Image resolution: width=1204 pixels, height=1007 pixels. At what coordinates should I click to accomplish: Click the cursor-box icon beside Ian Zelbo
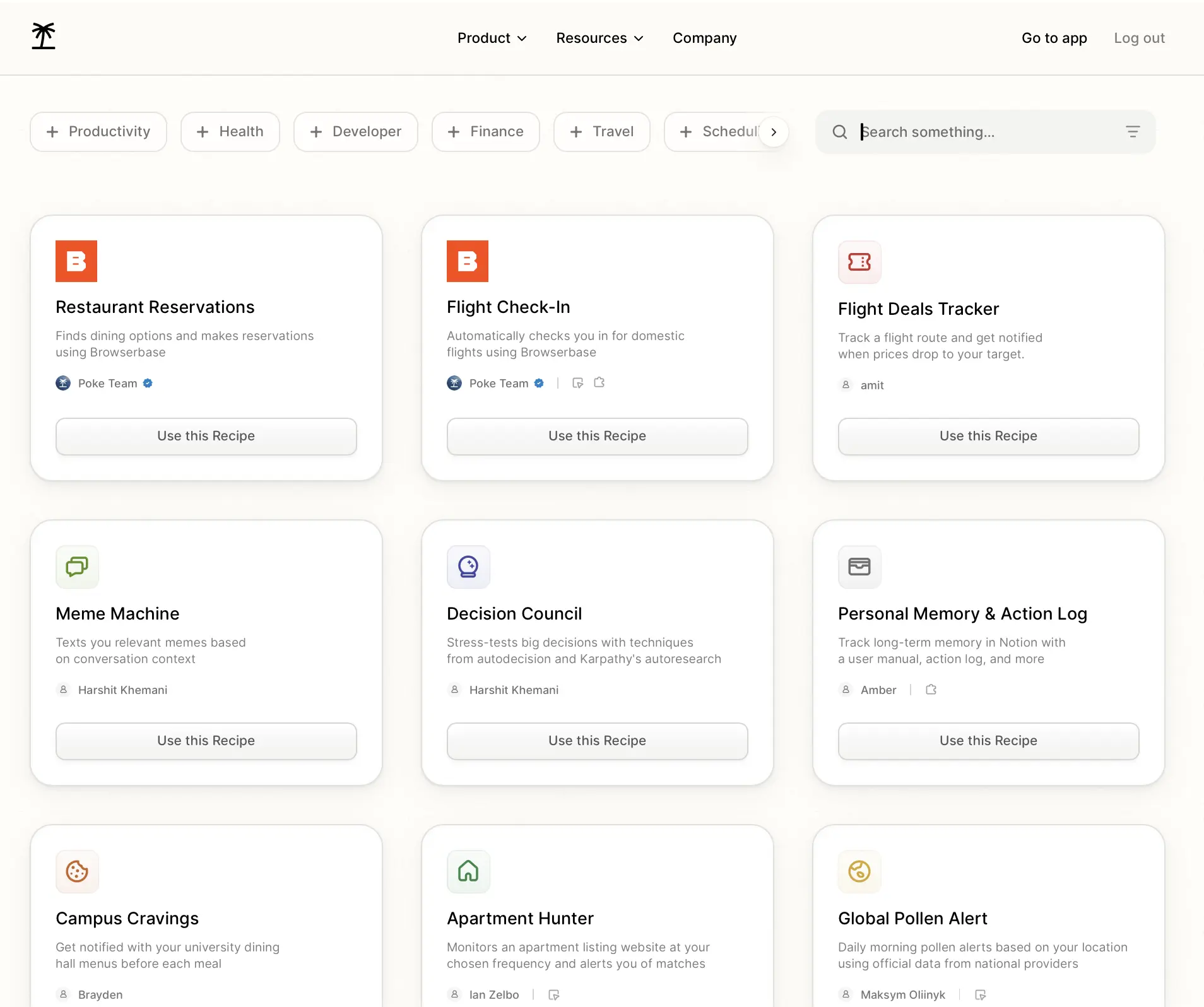(x=553, y=994)
